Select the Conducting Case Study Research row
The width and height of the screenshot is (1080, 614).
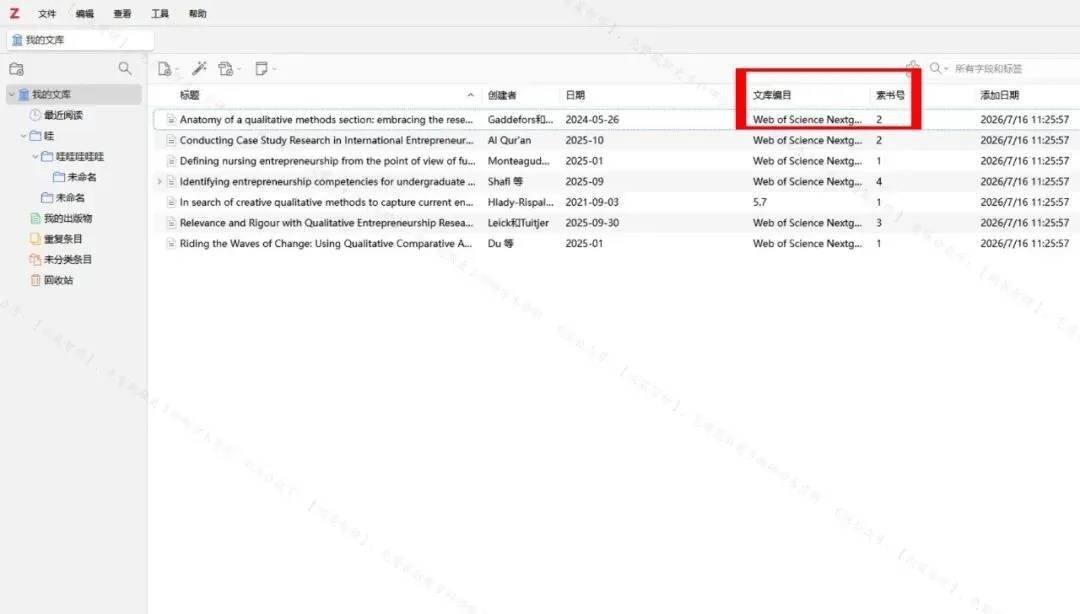click(615, 140)
